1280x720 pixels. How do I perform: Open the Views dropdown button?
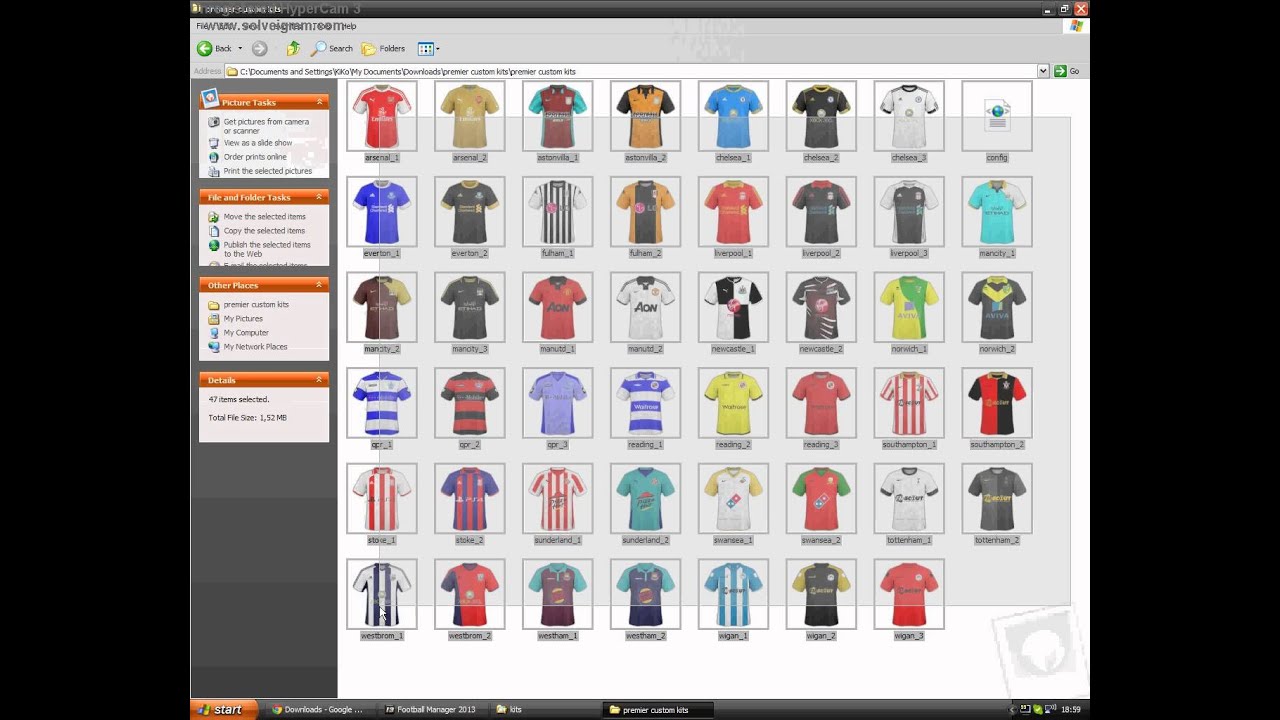pyautogui.click(x=428, y=48)
